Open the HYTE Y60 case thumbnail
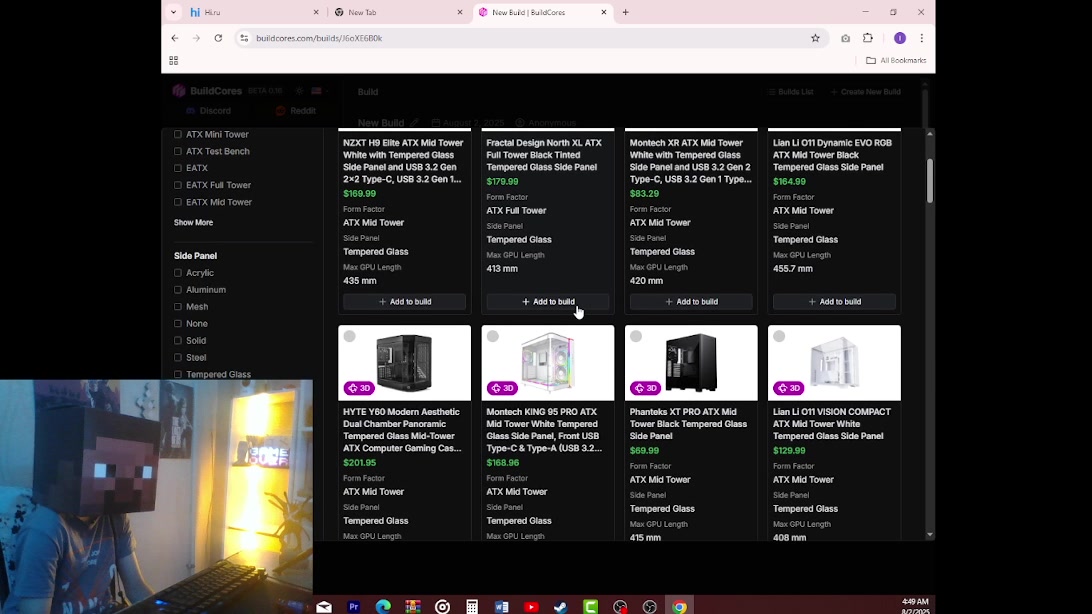The width and height of the screenshot is (1092, 614). (x=405, y=363)
